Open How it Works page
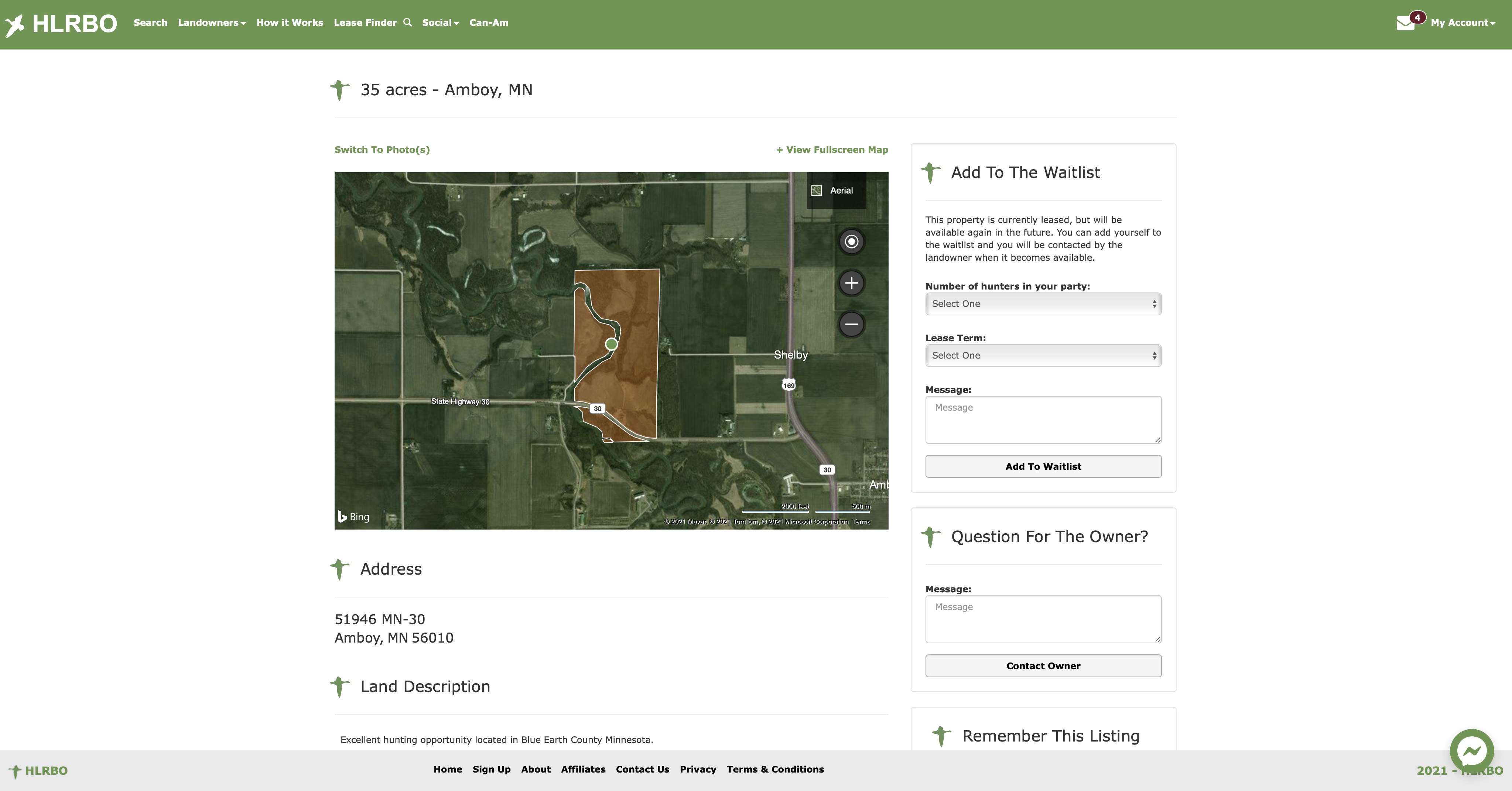Viewport: 1512px width, 791px height. click(x=290, y=22)
